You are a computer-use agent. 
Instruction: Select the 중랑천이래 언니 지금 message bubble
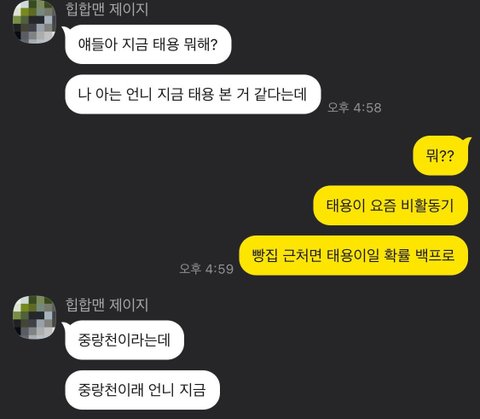pyautogui.click(x=142, y=390)
